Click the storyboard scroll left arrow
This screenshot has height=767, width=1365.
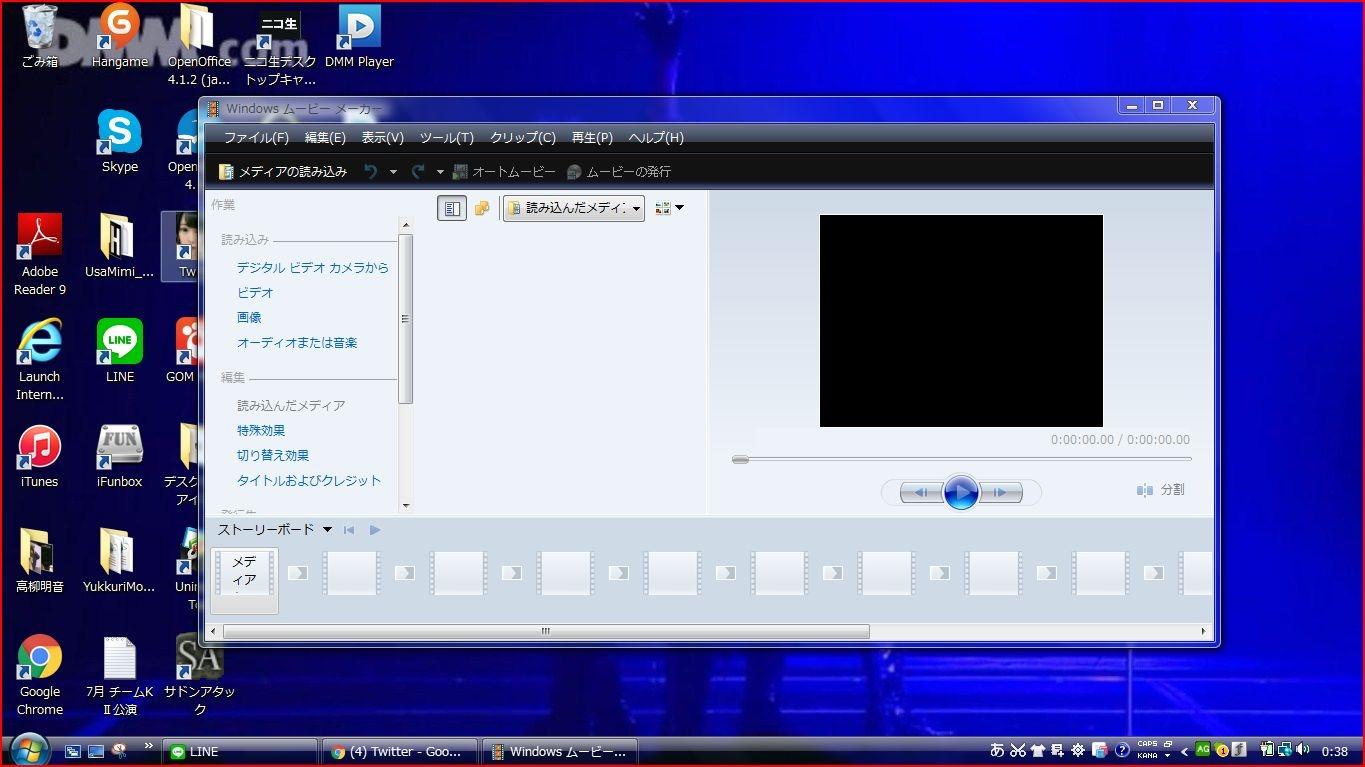[214, 631]
